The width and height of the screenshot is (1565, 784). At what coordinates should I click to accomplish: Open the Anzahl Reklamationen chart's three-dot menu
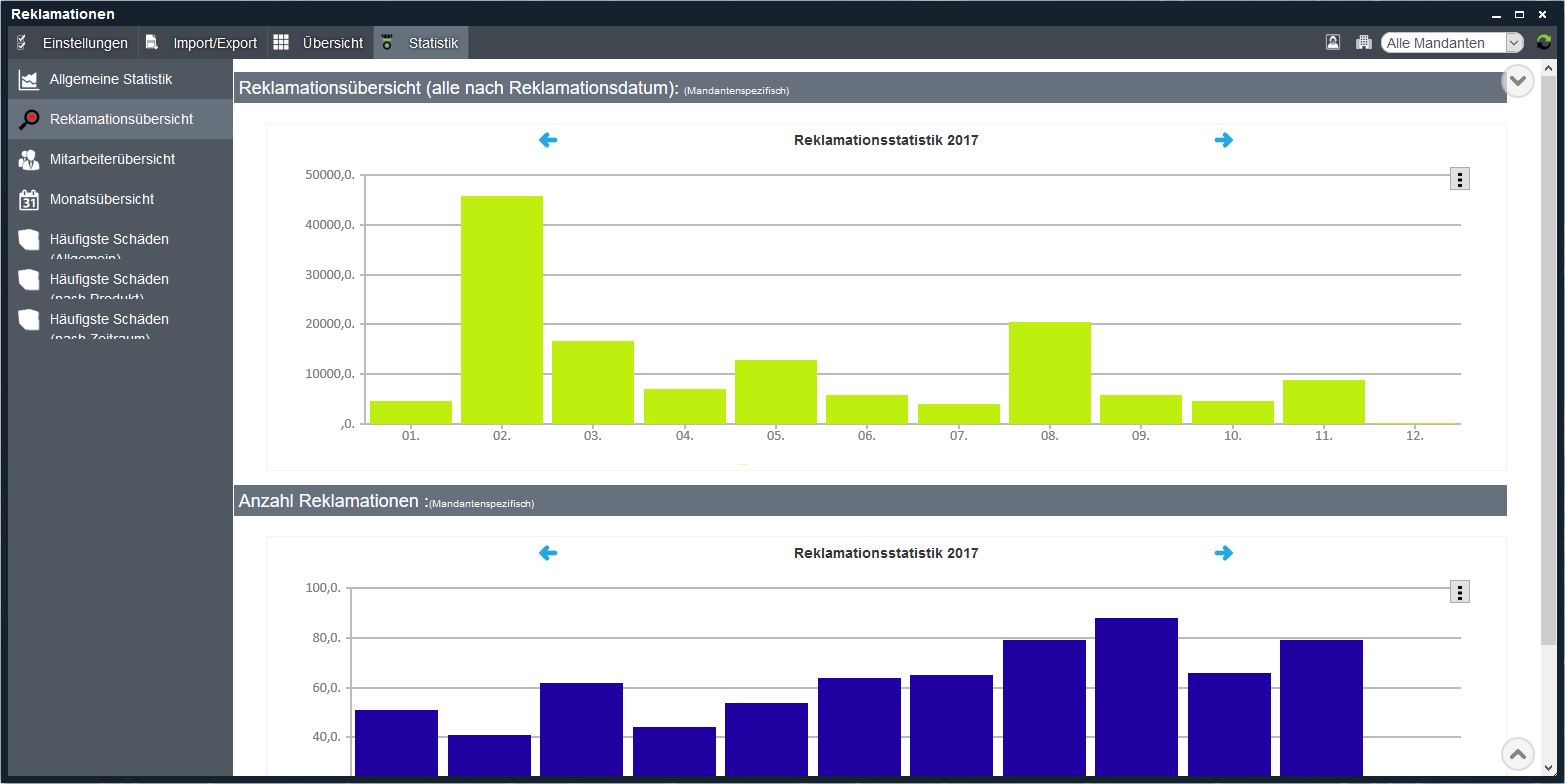[x=1460, y=592]
